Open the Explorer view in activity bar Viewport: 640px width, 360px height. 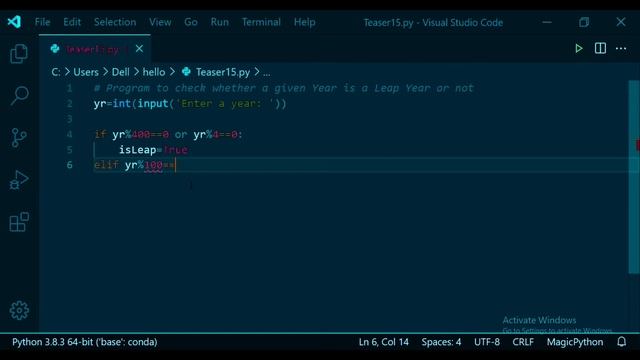[x=19, y=53]
